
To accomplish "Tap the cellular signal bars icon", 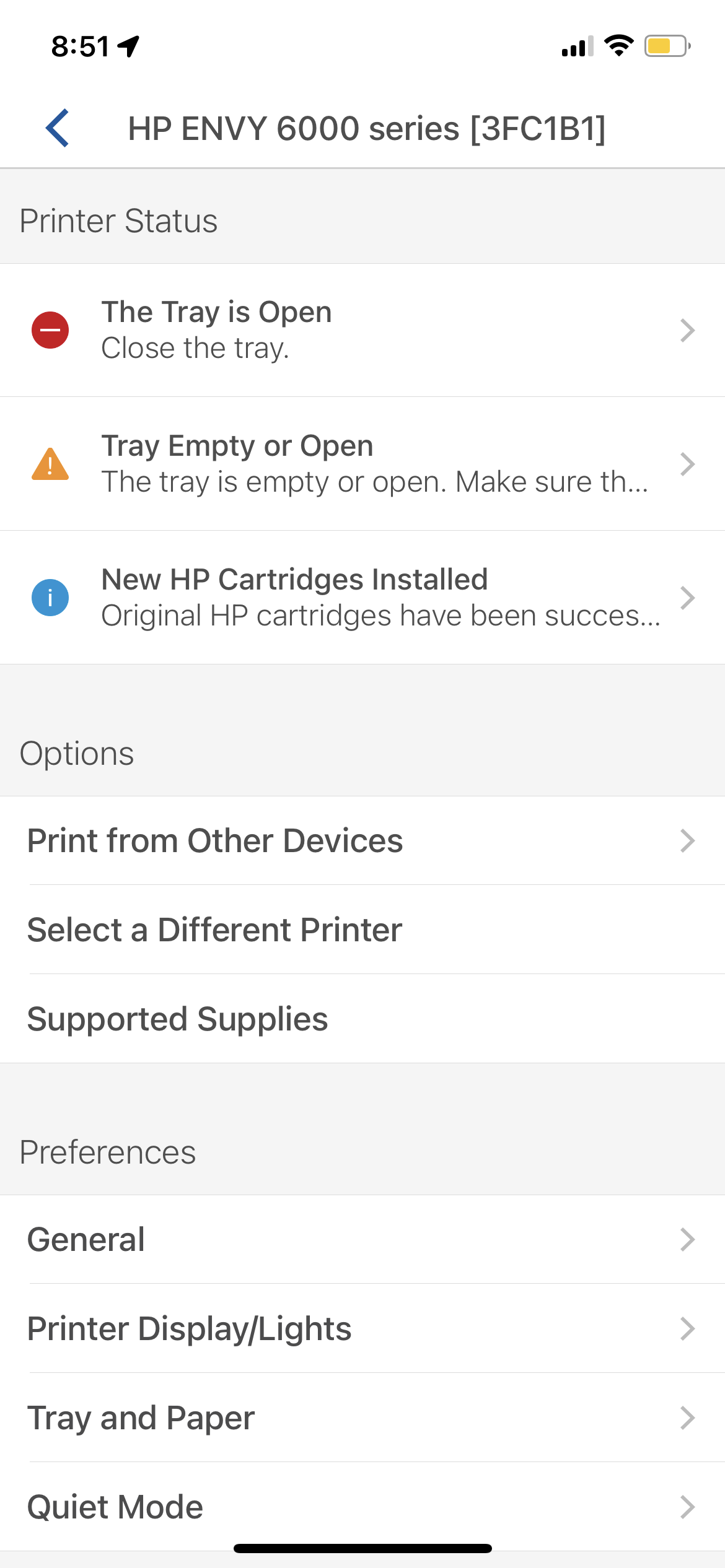I will click(577, 46).
